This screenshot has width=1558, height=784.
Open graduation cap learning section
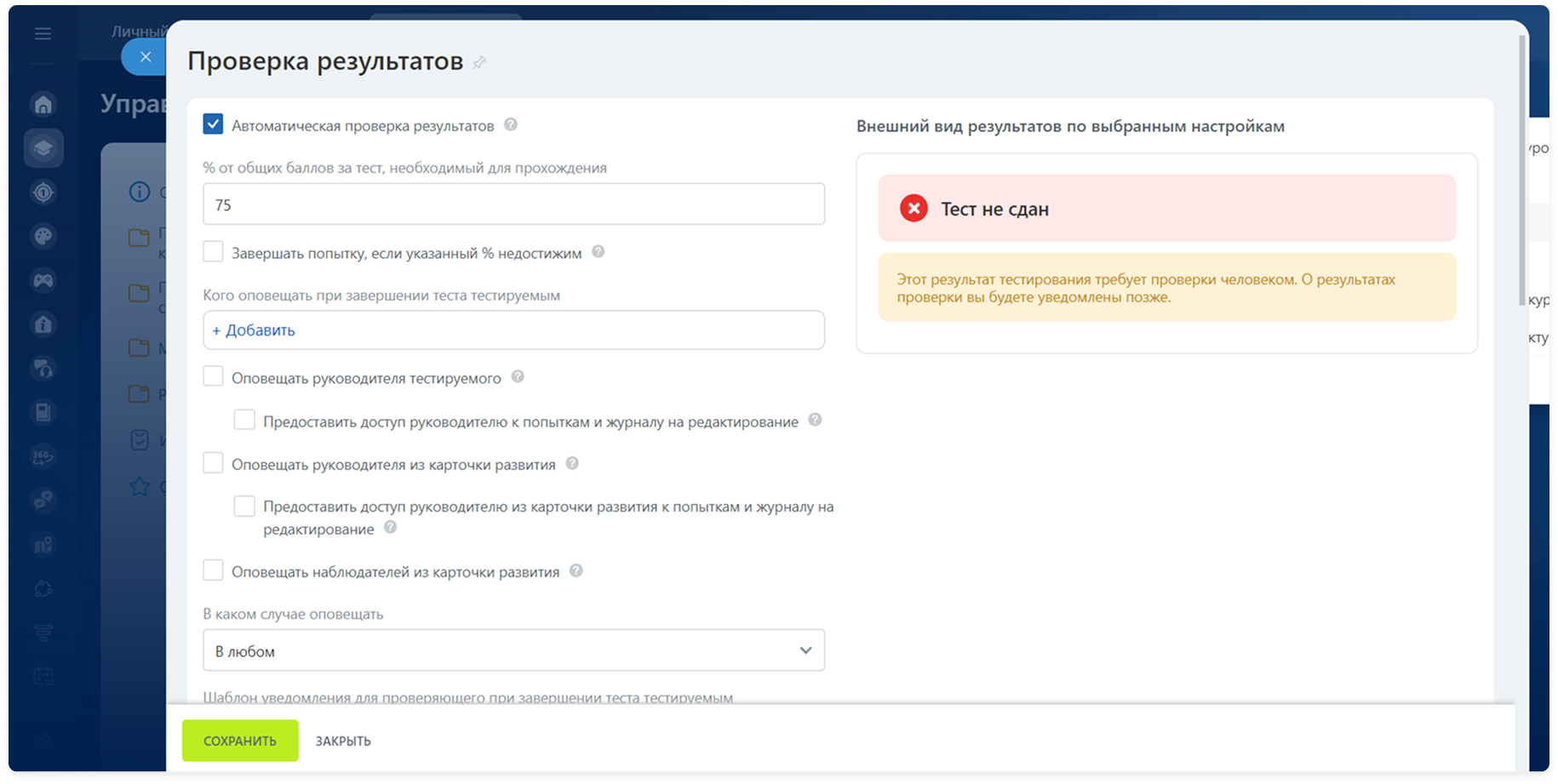(x=43, y=149)
